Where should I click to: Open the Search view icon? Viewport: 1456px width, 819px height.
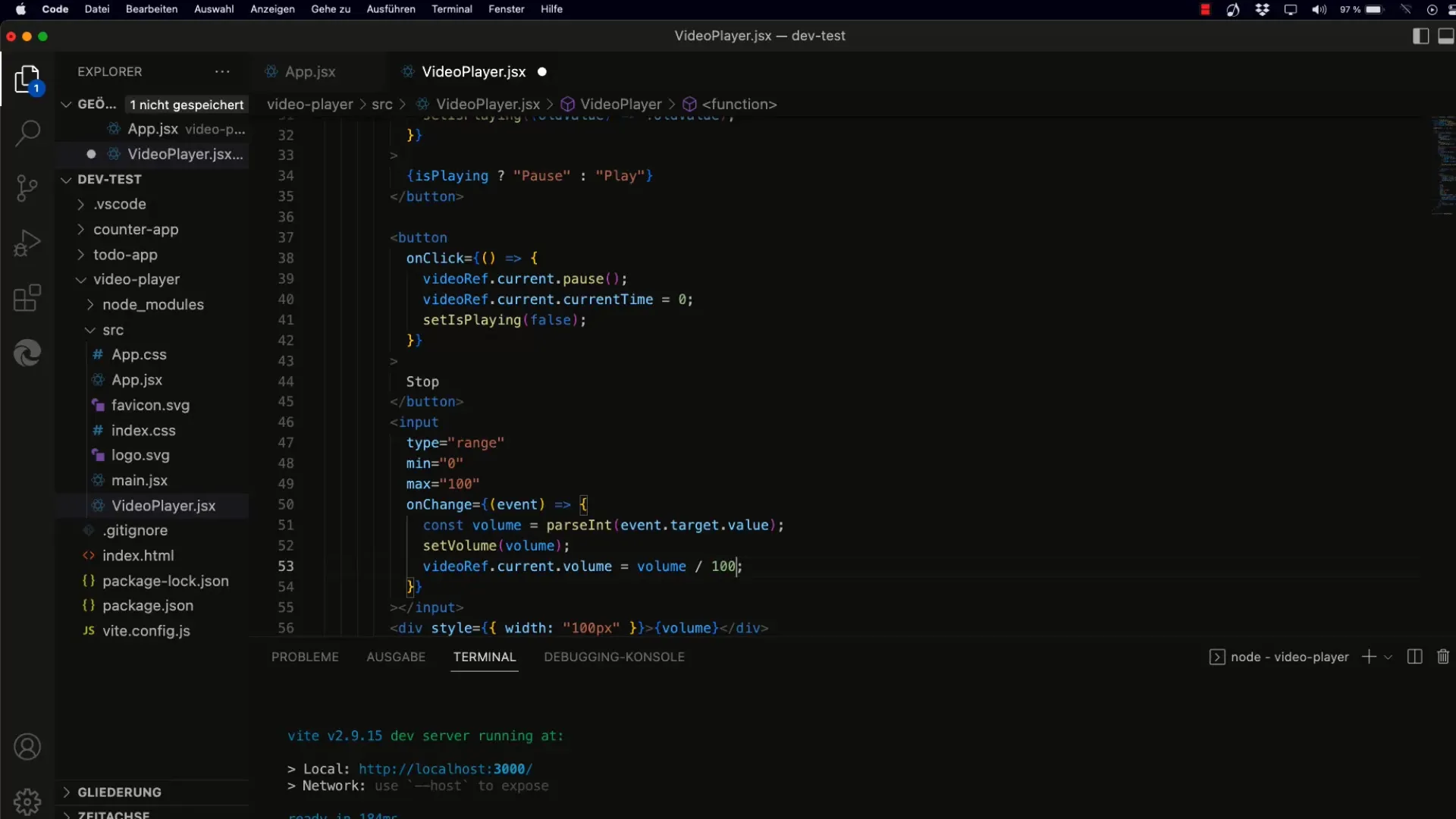tap(27, 133)
